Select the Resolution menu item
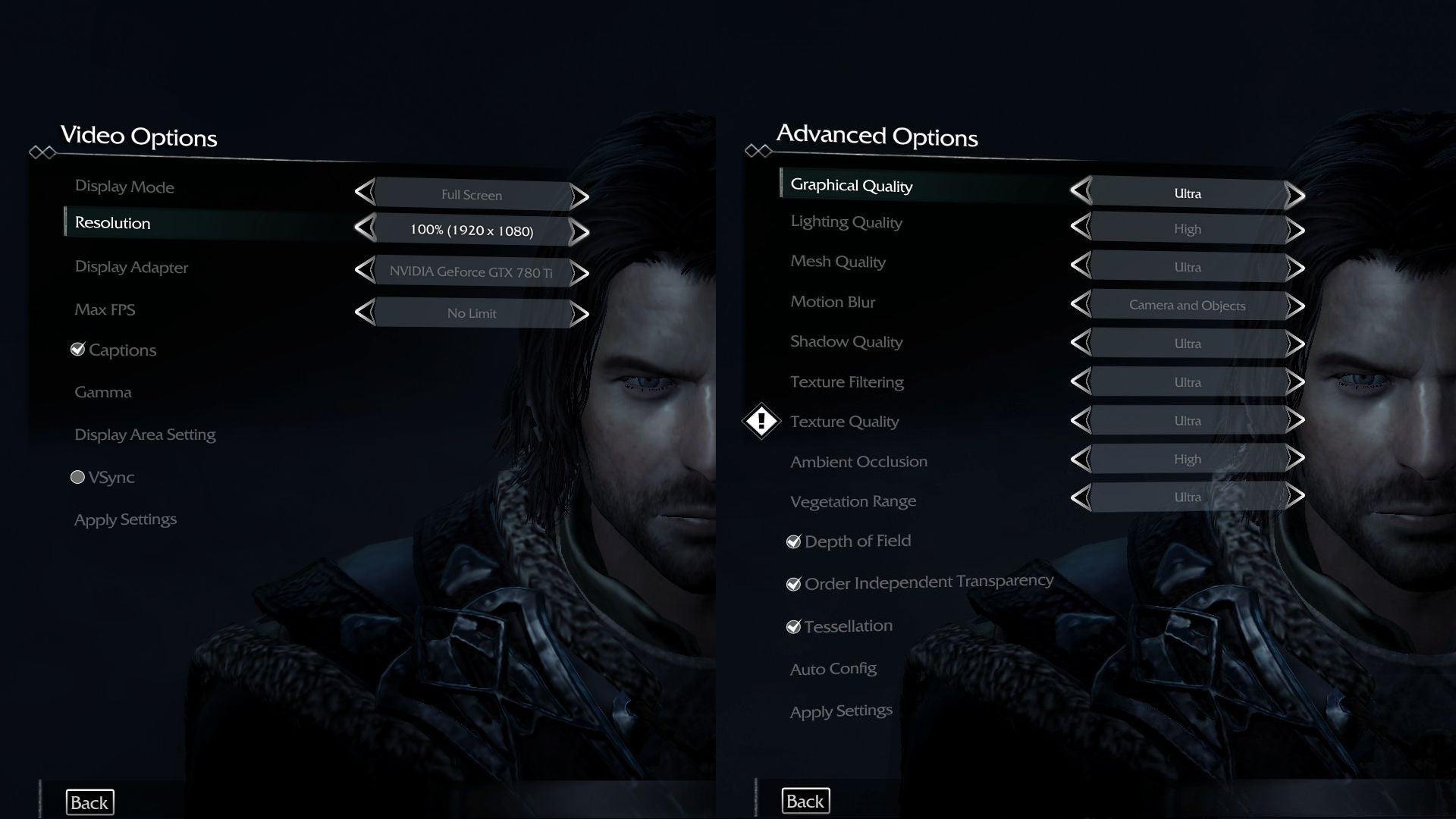Viewport: 1456px width, 819px height. pos(113,222)
